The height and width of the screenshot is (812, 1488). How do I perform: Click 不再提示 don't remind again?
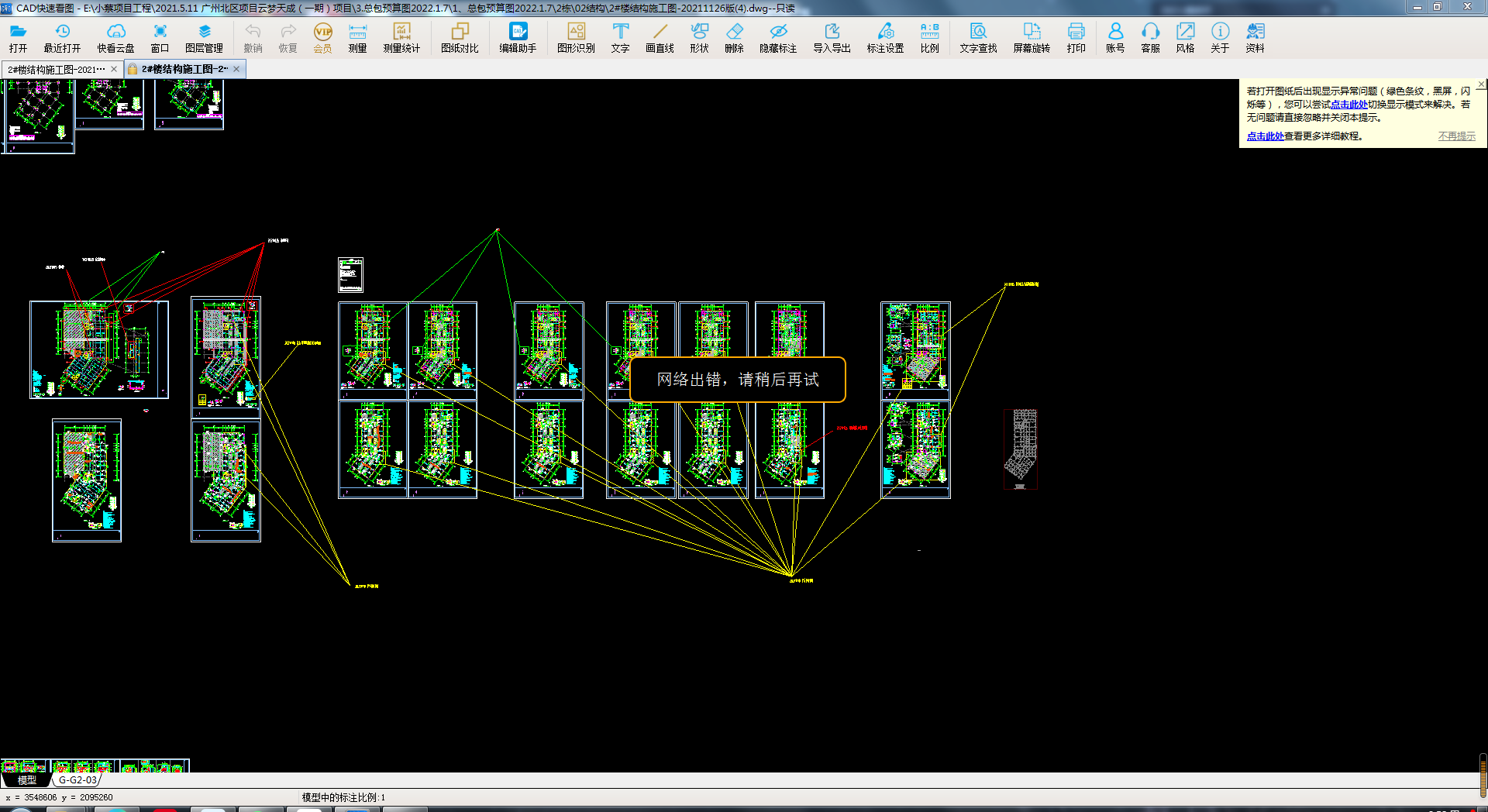(x=1456, y=136)
